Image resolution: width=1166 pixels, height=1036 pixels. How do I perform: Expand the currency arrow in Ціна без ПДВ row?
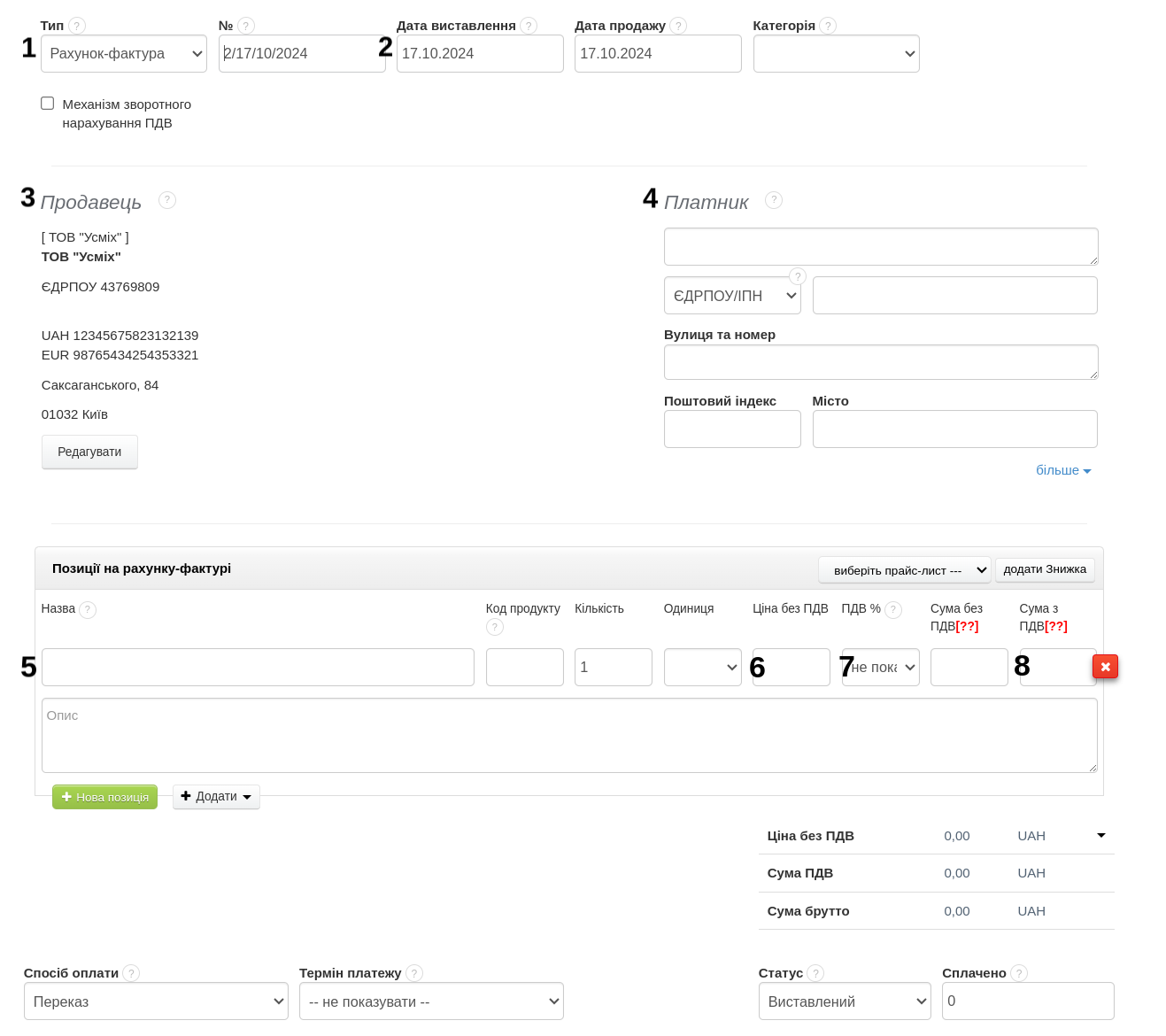coord(1101,835)
